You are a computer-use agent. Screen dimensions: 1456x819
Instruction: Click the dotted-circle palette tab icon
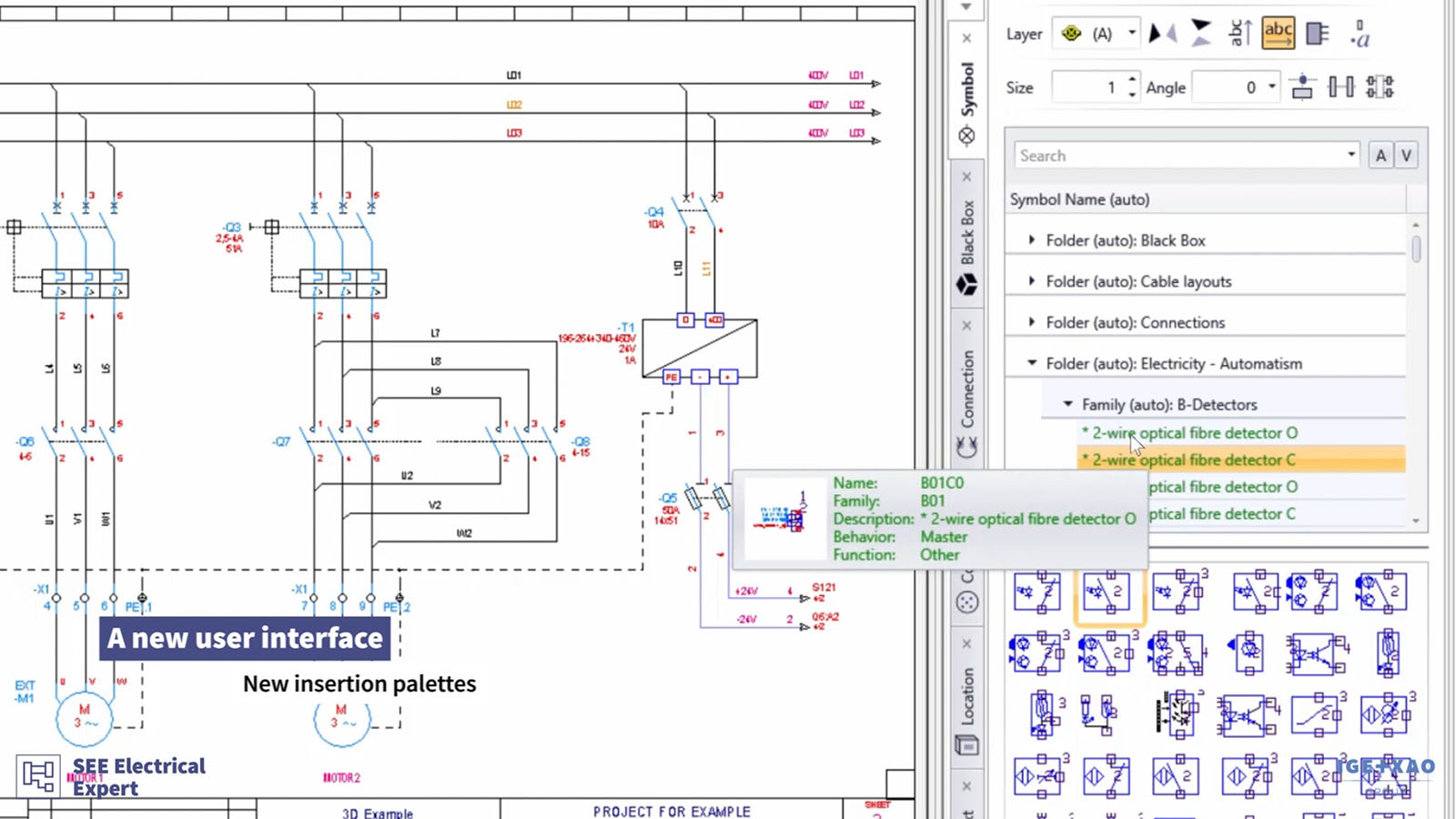967,602
